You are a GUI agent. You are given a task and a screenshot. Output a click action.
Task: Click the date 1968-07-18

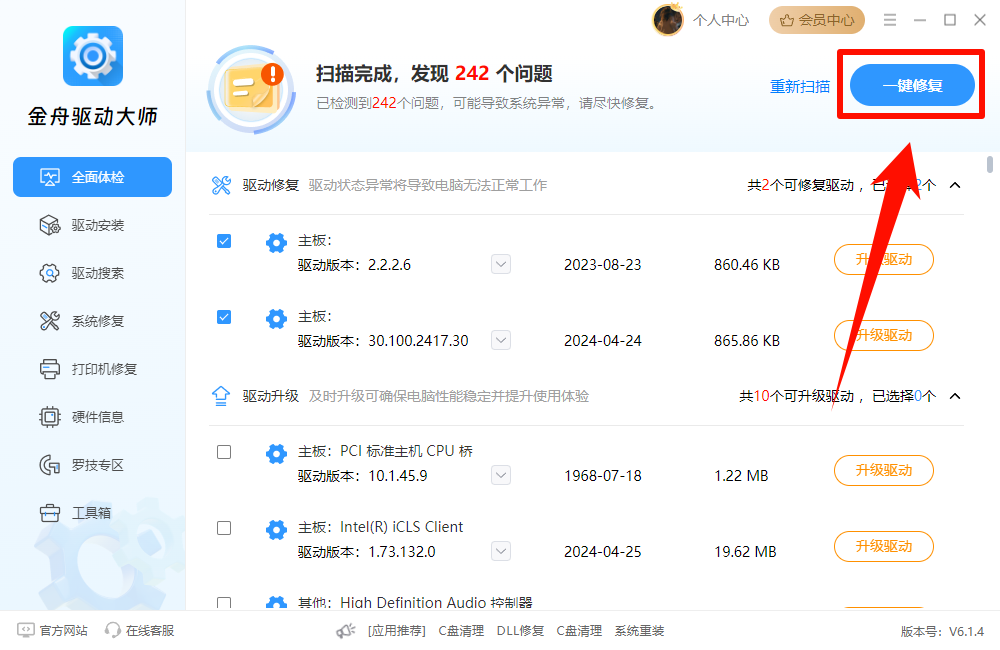(603, 476)
